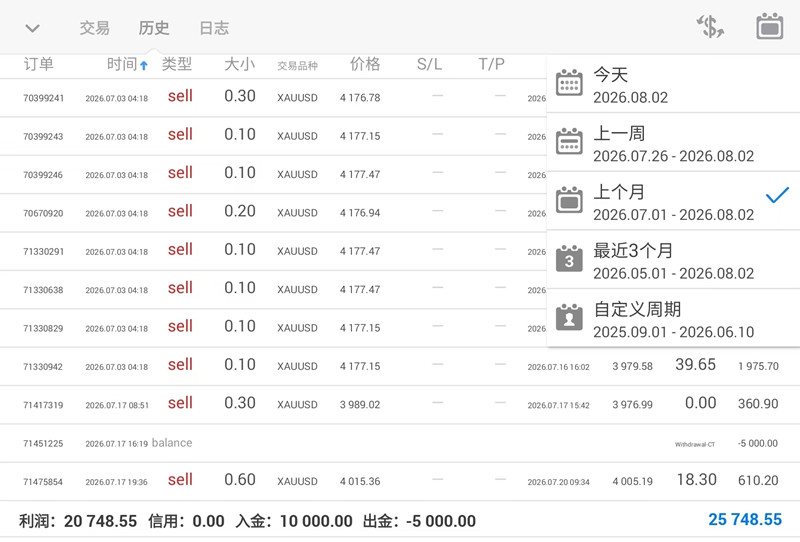Tap the calendar period icon at top right
800x542 pixels.
769,27
